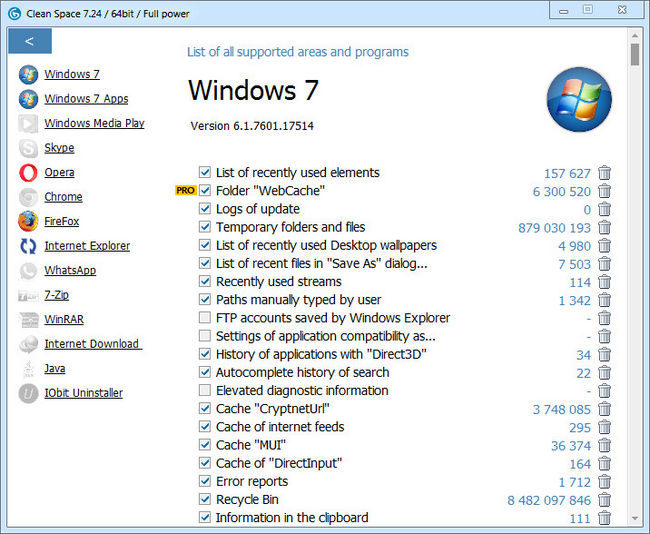Open Windows 7 Apps in sidebar
This screenshot has height=534, width=650.
point(86,99)
